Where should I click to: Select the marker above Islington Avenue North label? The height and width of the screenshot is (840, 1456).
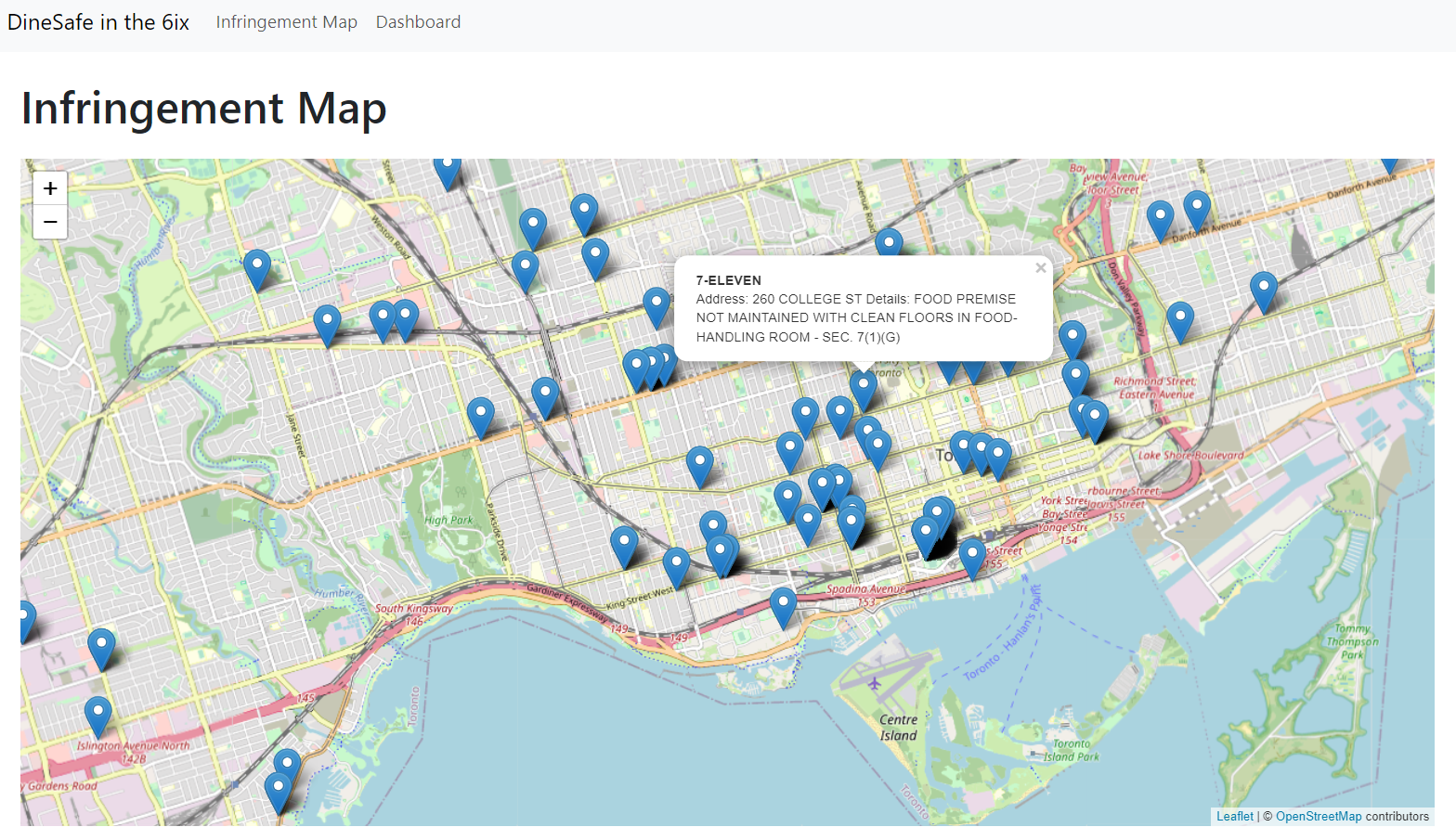tap(97, 718)
